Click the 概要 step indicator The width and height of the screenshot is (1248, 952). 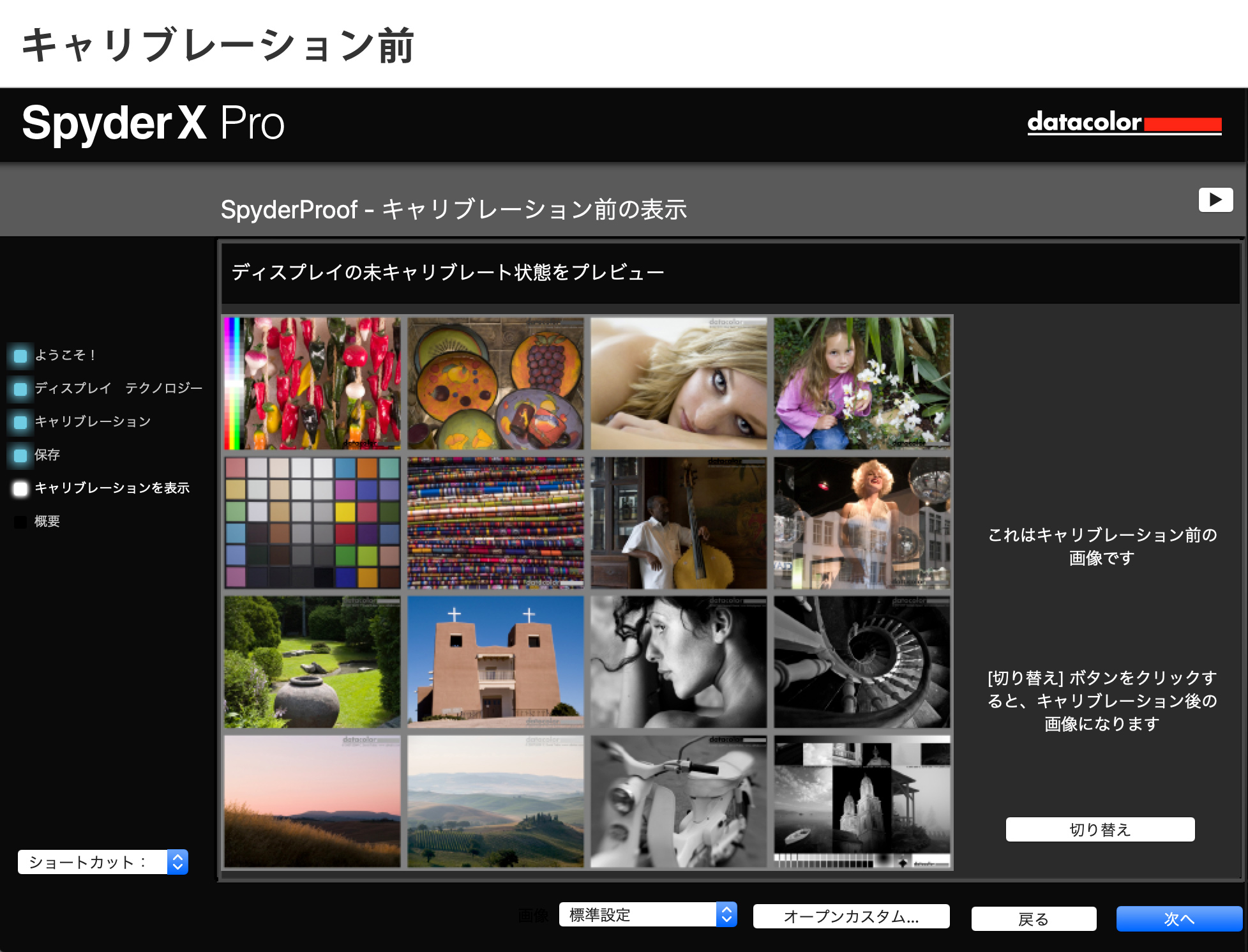click(20, 522)
